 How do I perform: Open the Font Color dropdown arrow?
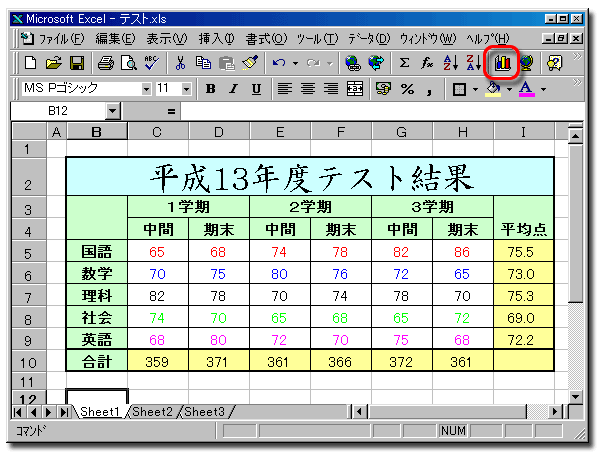pyautogui.click(x=543, y=89)
